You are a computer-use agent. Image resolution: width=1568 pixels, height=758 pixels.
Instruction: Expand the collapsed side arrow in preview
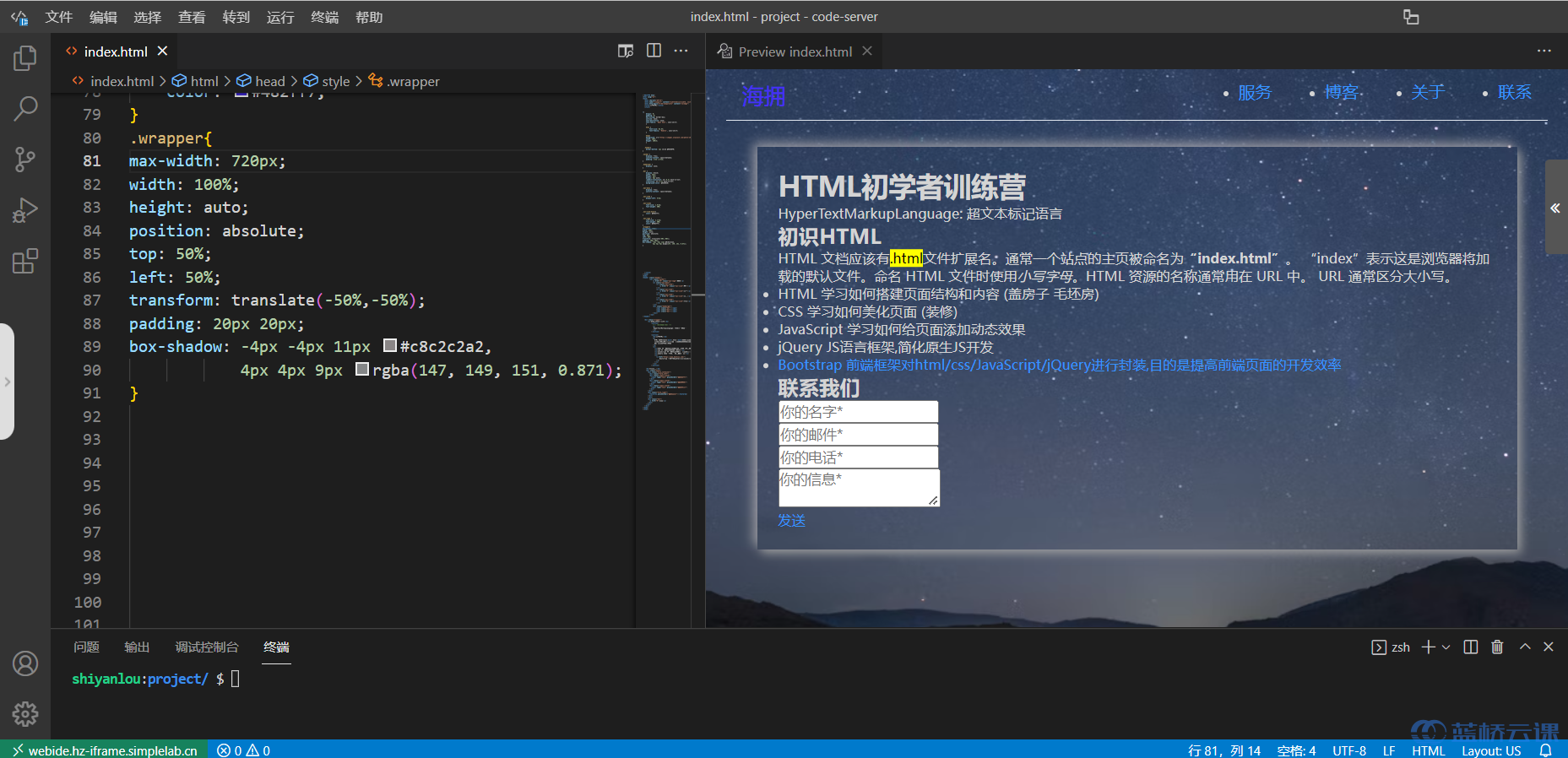coord(1554,208)
